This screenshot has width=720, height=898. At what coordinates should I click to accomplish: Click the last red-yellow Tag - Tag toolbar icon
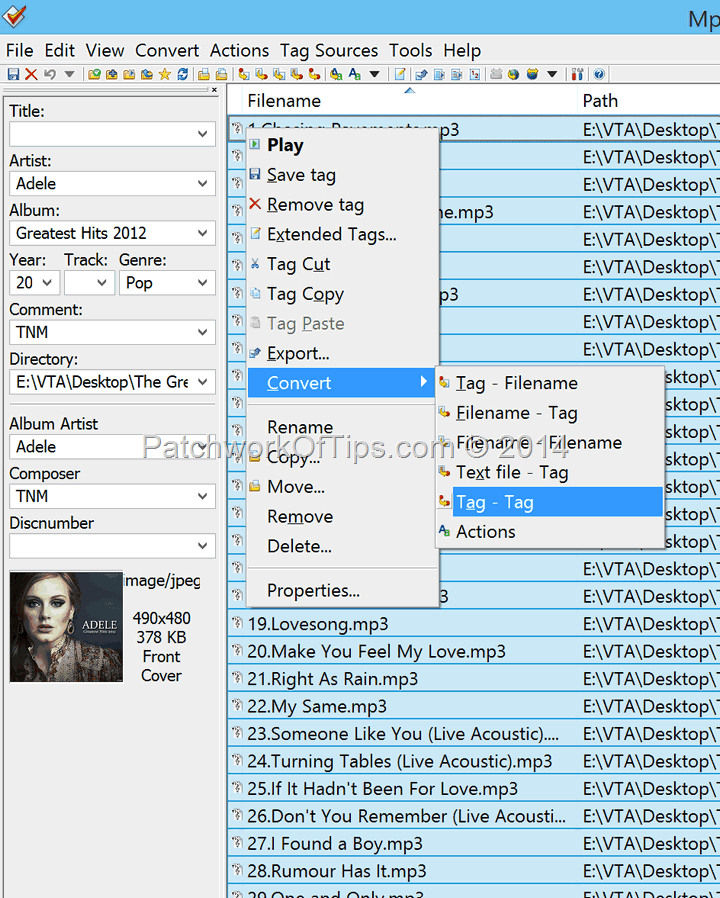point(314,74)
